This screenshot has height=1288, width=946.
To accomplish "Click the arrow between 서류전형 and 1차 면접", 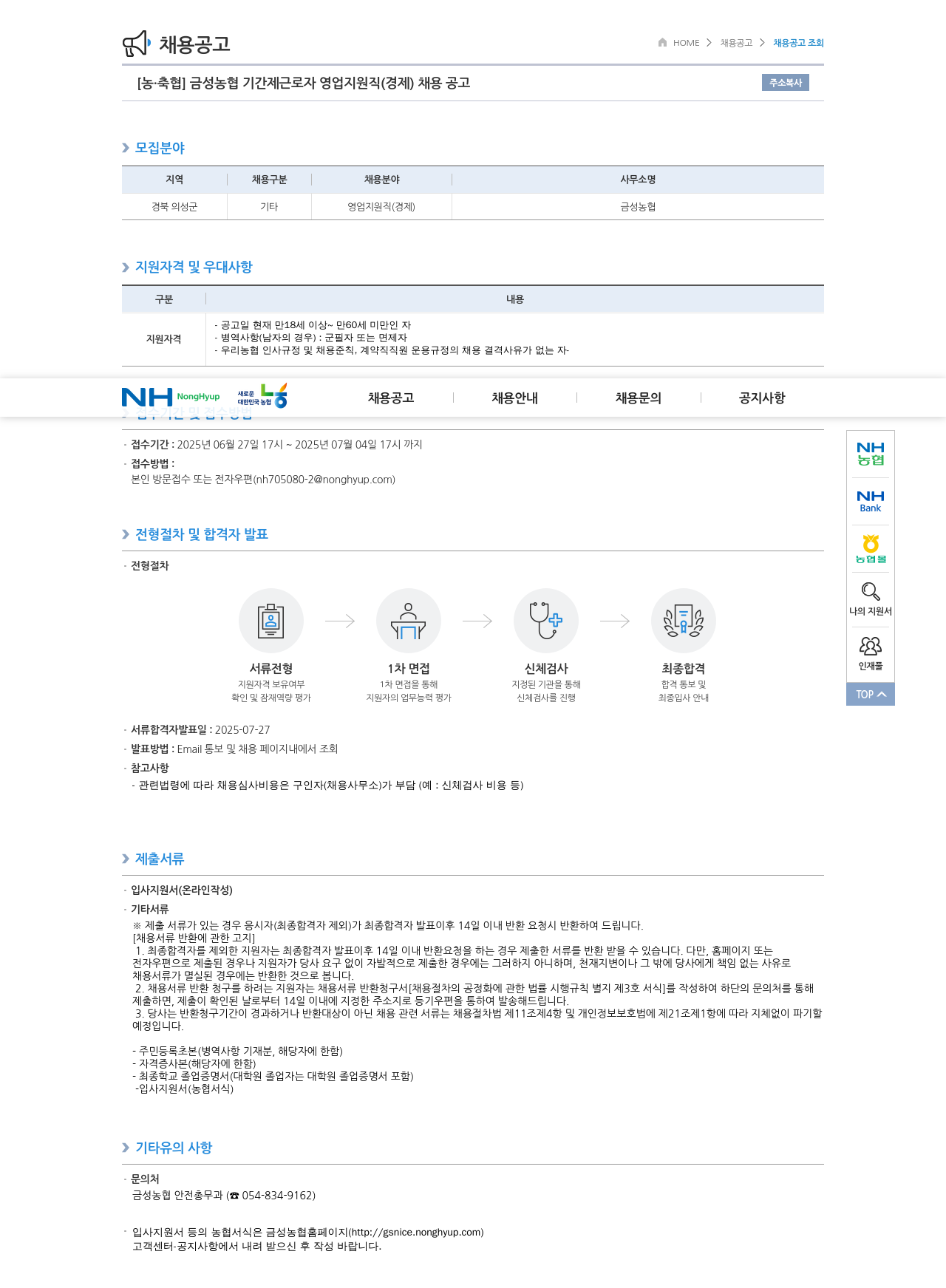I will [x=340, y=621].
